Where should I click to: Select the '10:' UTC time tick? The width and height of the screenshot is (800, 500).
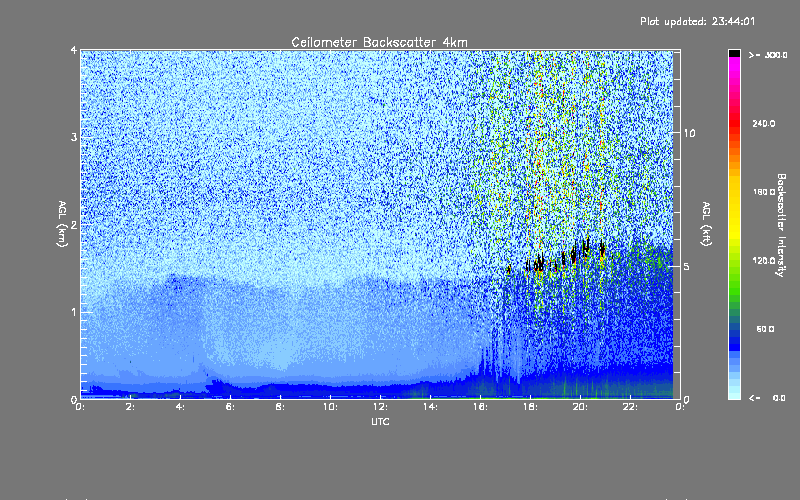[x=330, y=407]
